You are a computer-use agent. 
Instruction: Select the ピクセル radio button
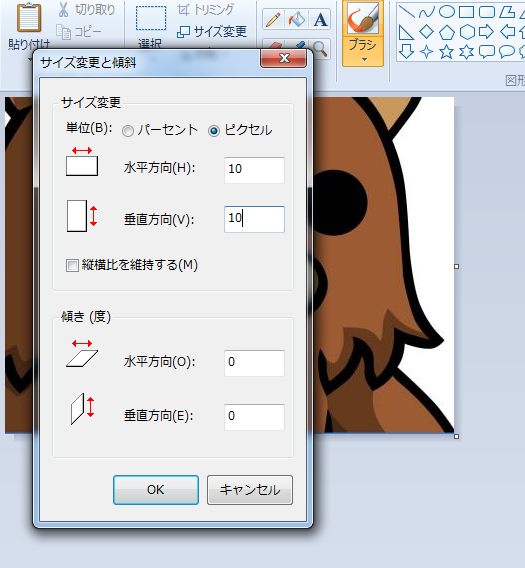coord(214,131)
